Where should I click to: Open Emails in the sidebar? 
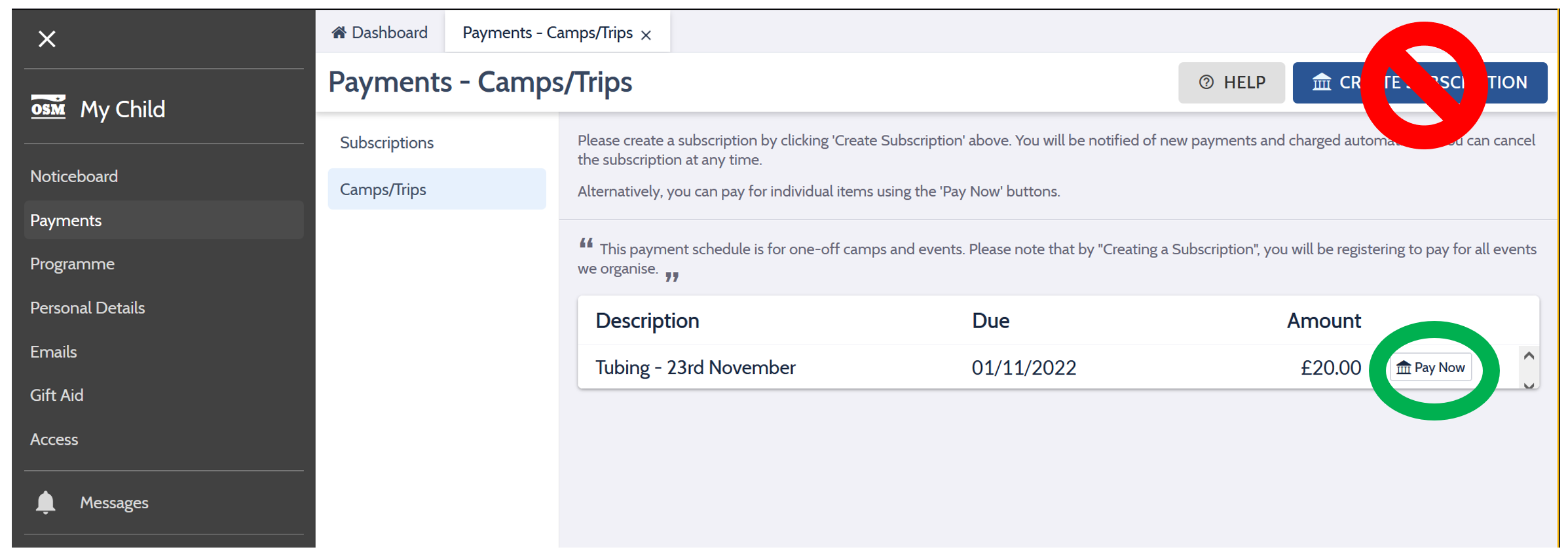tap(54, 352)
